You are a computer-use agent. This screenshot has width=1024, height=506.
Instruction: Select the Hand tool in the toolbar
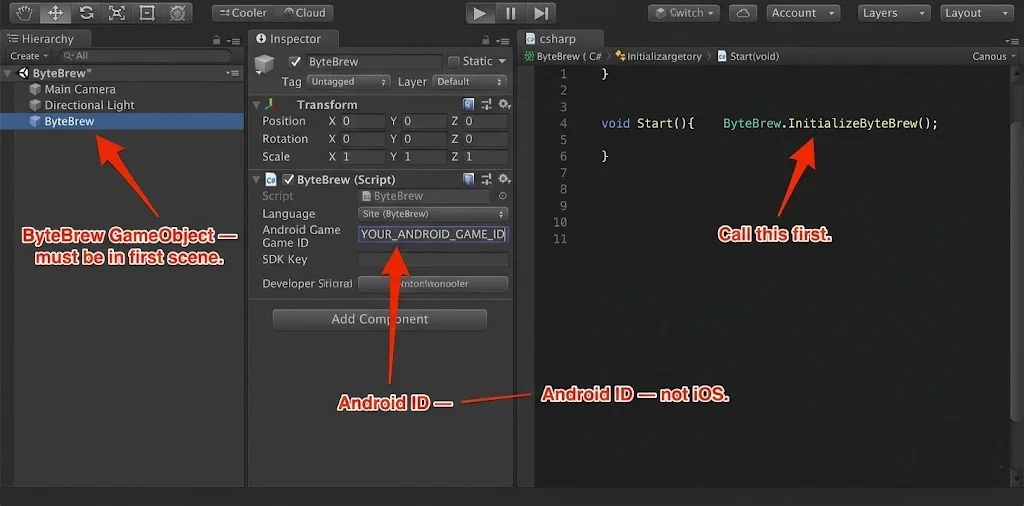point(24,12)
